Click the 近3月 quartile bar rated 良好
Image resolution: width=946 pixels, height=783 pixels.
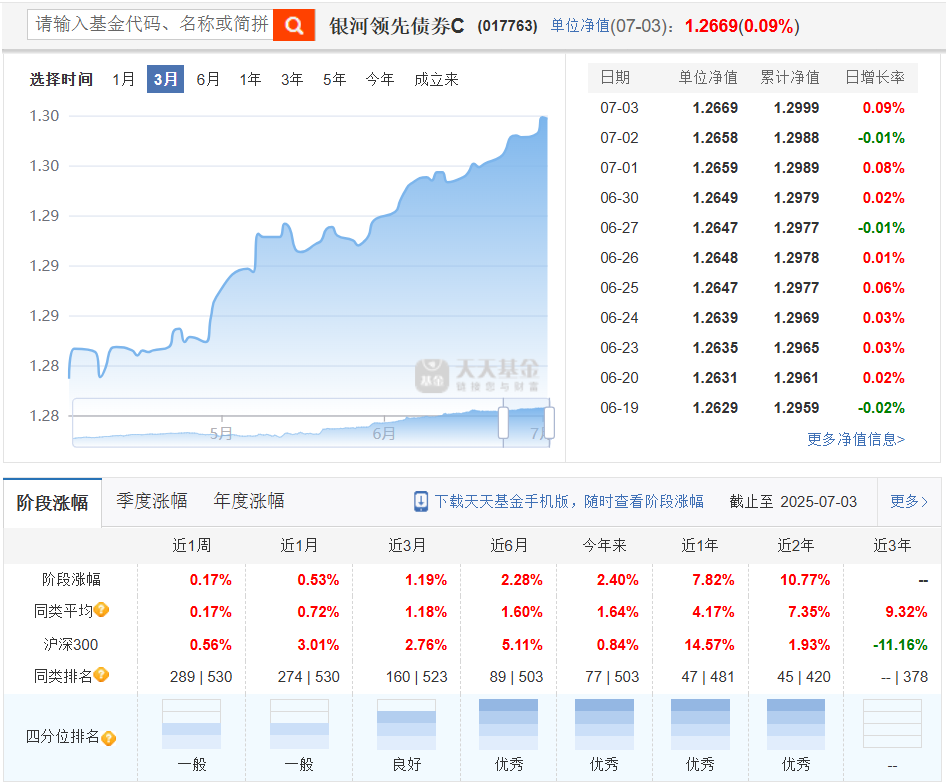click(x=407, y=724)
